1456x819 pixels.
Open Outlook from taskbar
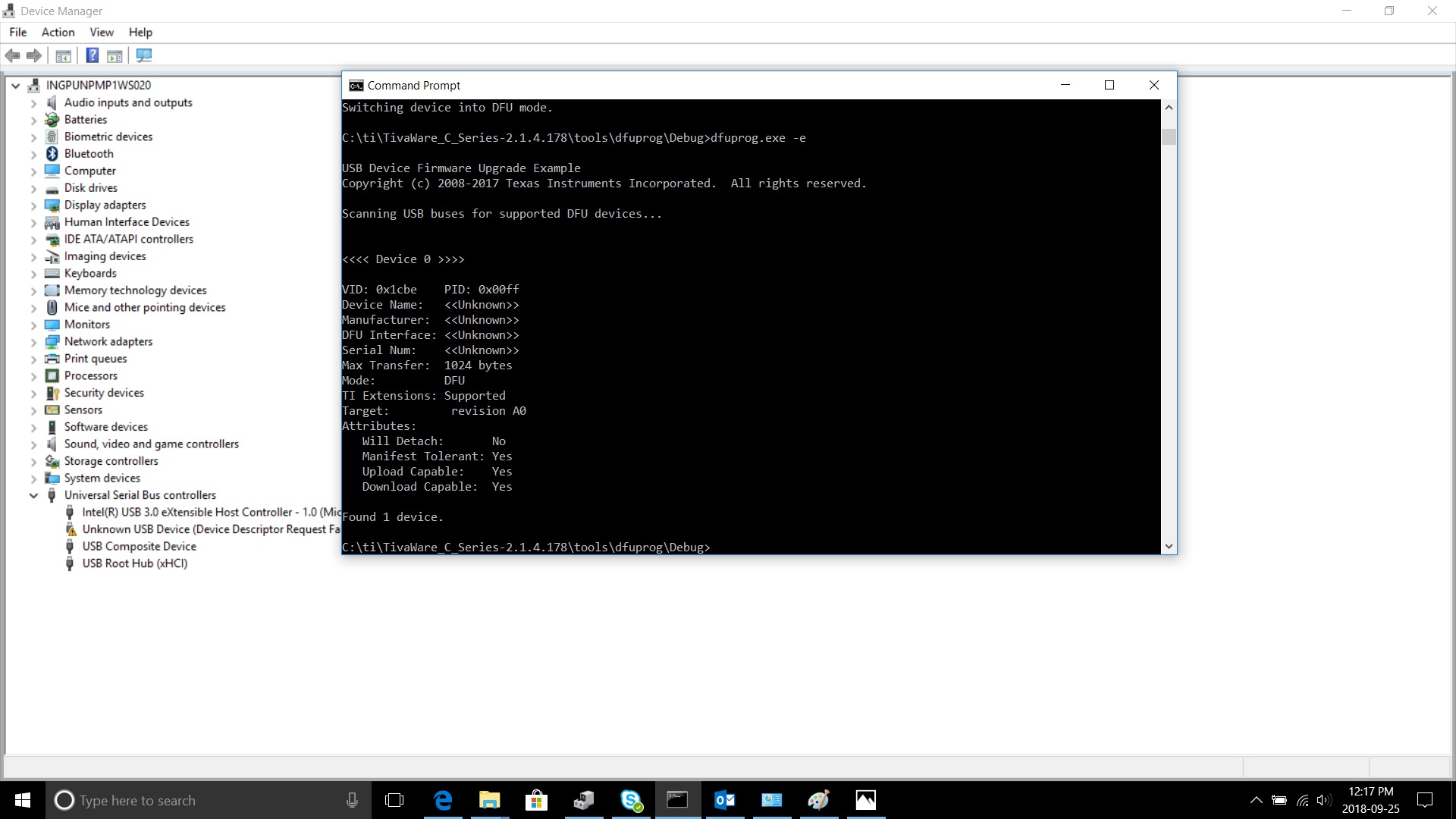pyautogui.click(x=725, y=800)
